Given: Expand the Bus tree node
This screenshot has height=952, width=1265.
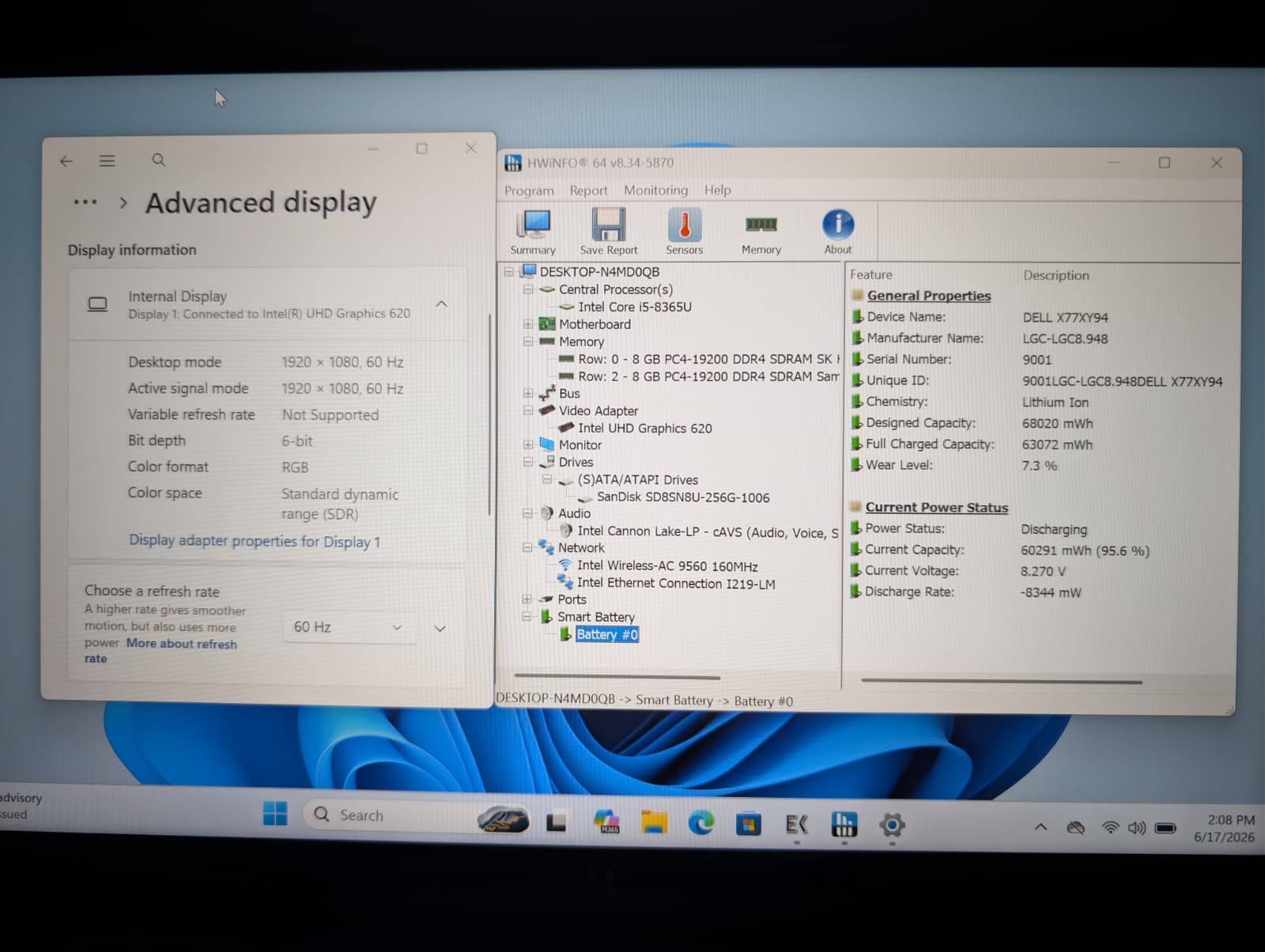Looking at the screenshot, I should pos(528,393).
